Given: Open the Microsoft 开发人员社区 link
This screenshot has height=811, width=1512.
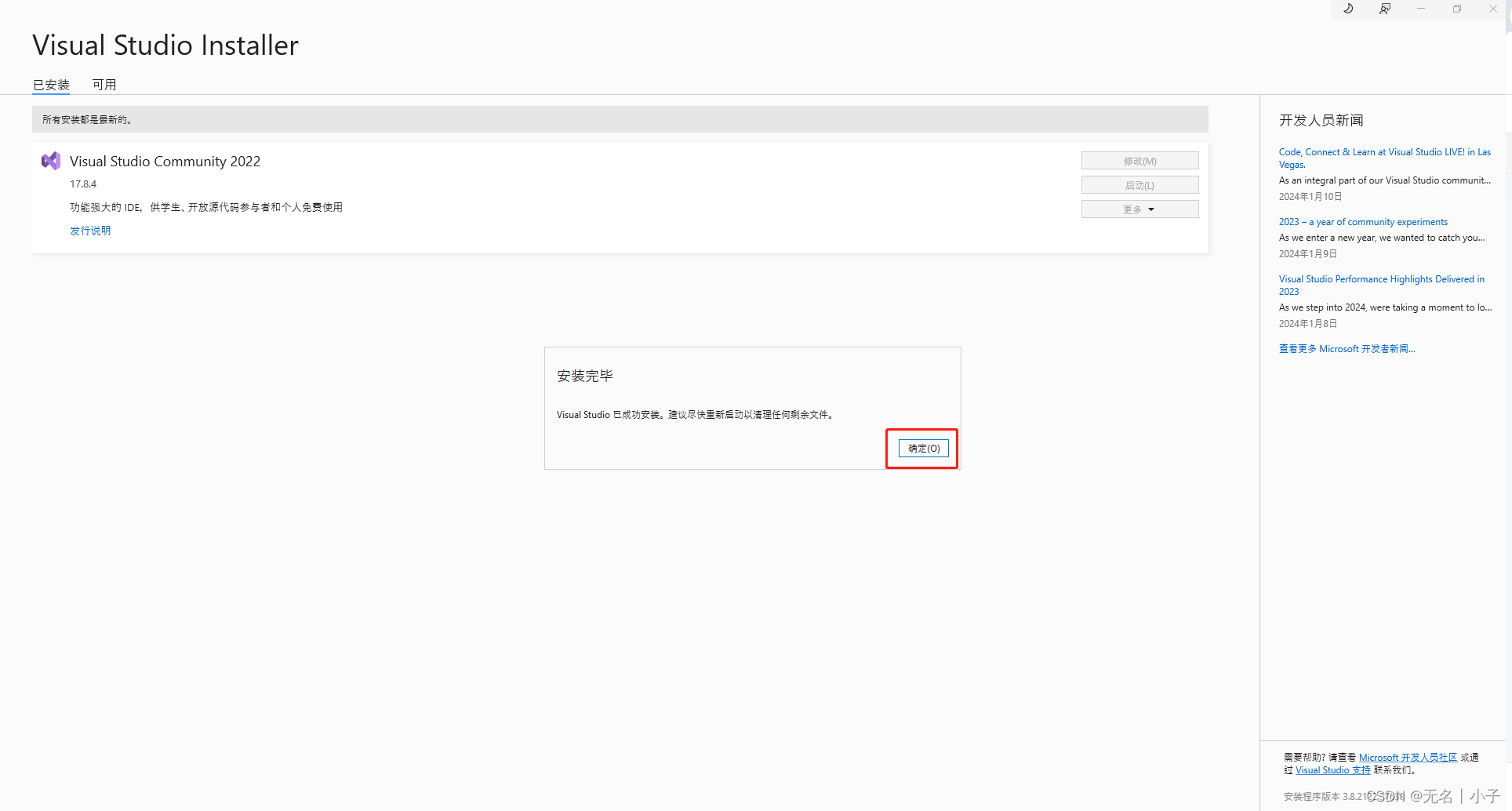Looking at the screenshot, I should click(1408, 758).
